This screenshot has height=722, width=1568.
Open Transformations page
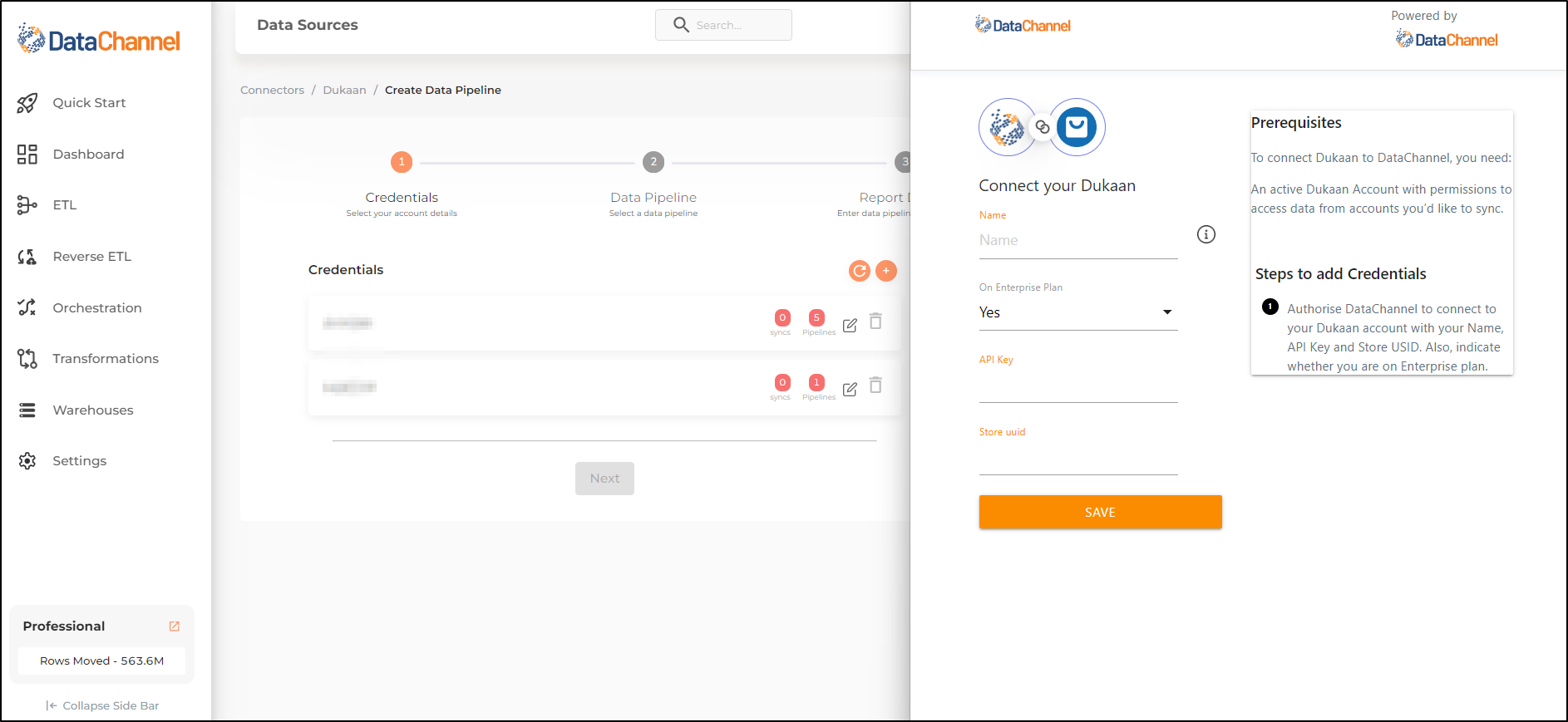tap(105, 359)
